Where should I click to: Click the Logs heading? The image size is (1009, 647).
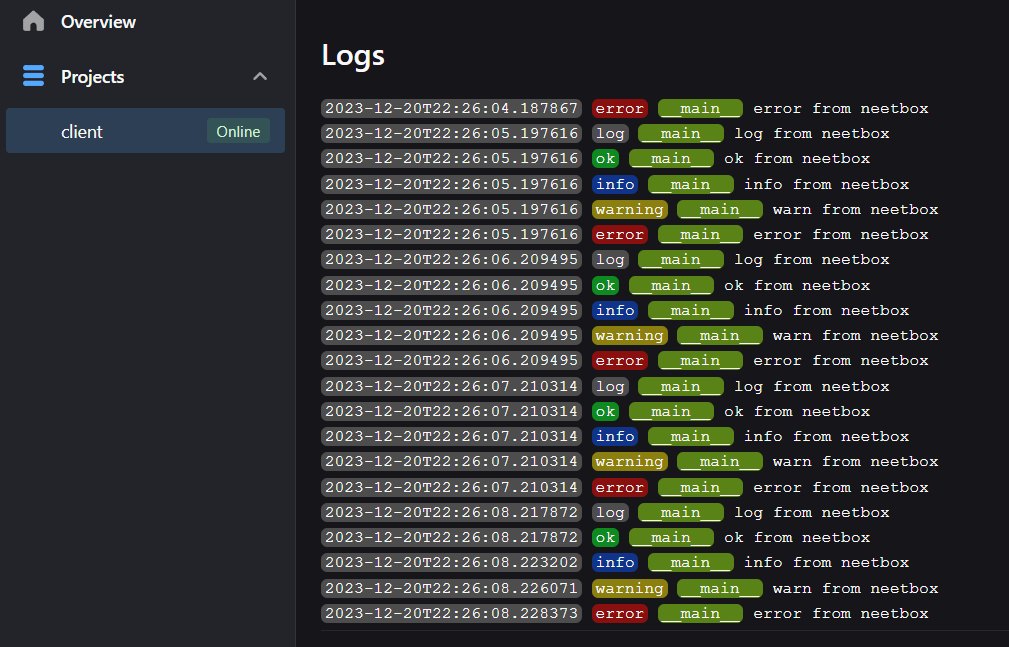353,55
